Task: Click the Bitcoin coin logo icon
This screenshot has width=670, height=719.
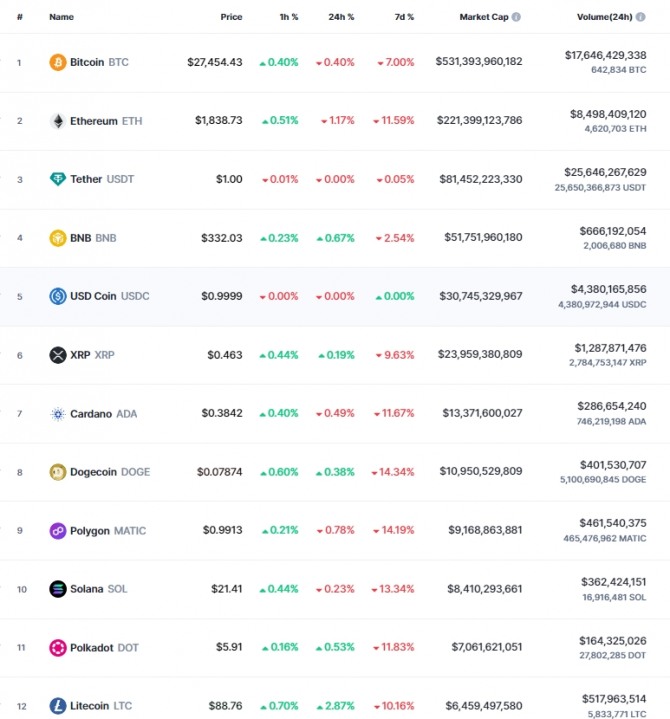Action: 58,62
